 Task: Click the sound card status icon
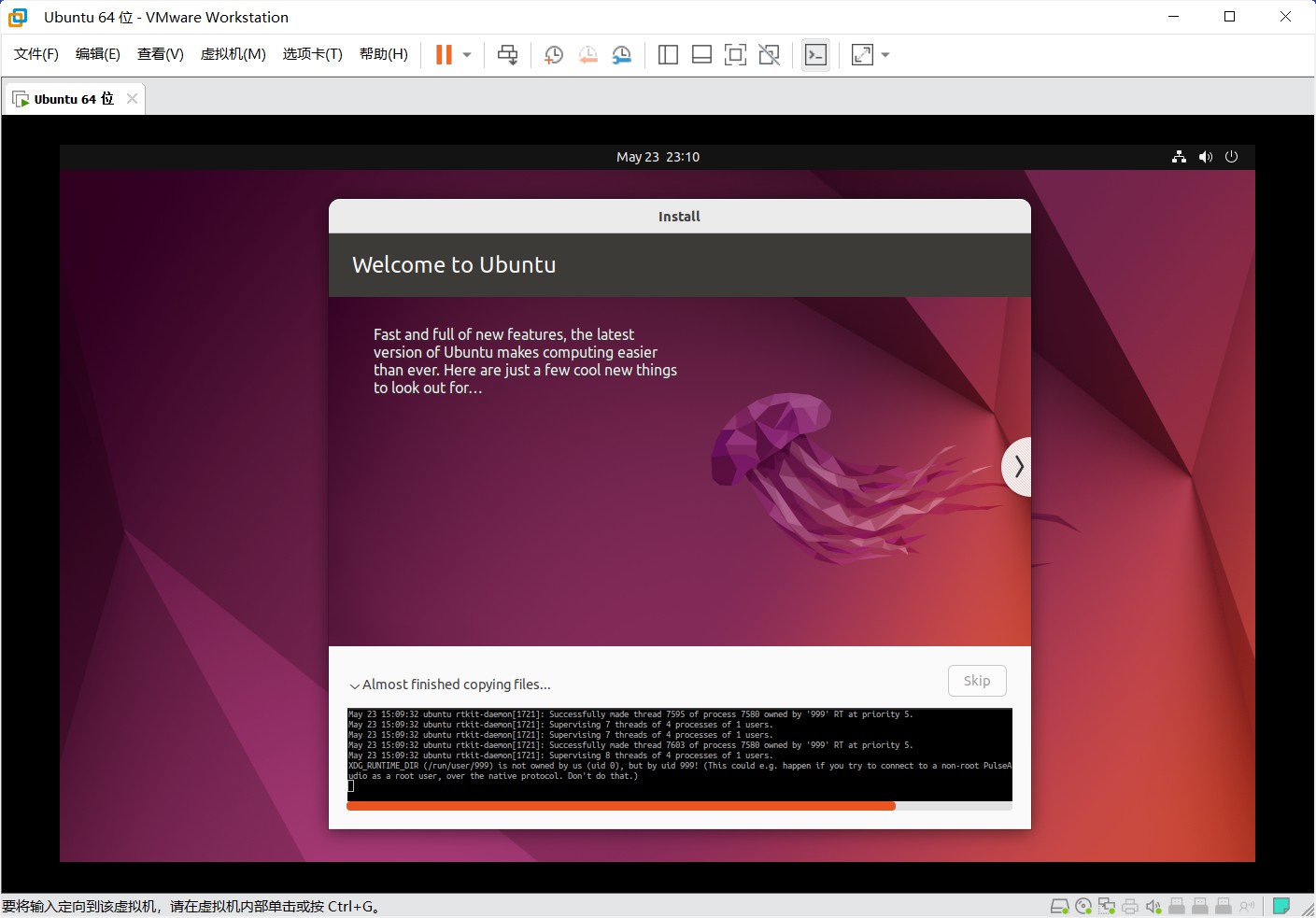pos(1153,906)
